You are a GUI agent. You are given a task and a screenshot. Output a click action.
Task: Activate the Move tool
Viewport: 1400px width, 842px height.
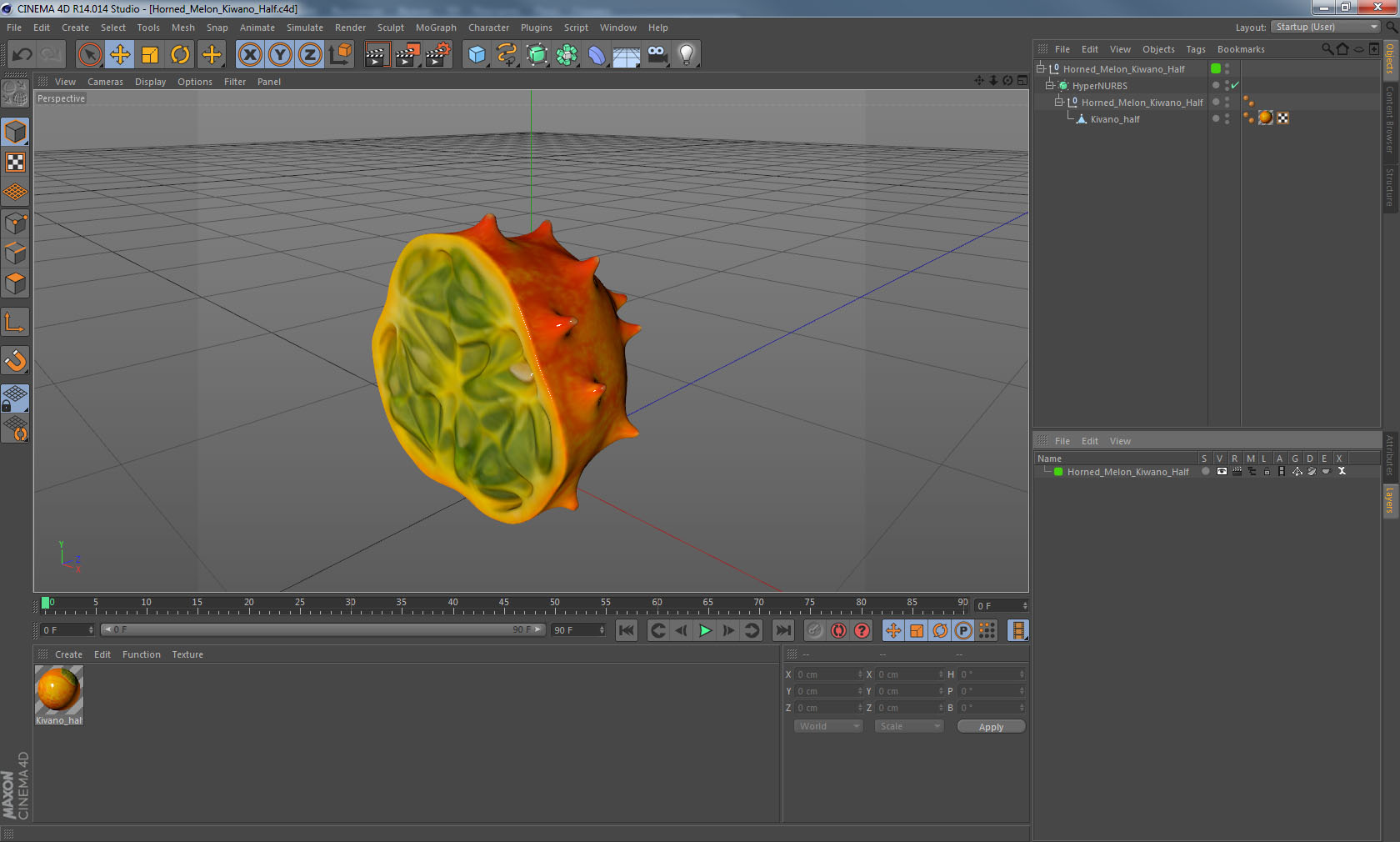coord(120,55)
